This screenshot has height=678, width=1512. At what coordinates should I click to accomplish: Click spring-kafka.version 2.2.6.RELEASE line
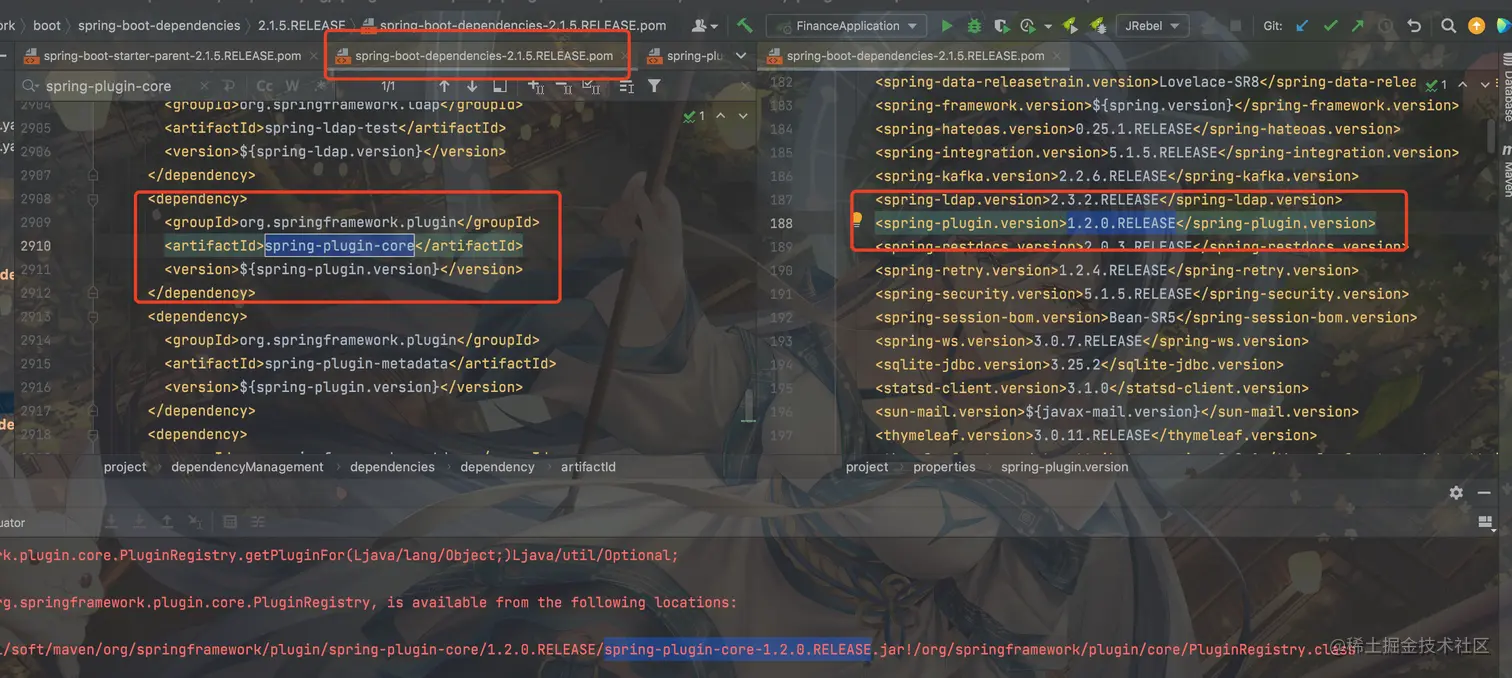pyautogui.click(x=1117, y=176)
